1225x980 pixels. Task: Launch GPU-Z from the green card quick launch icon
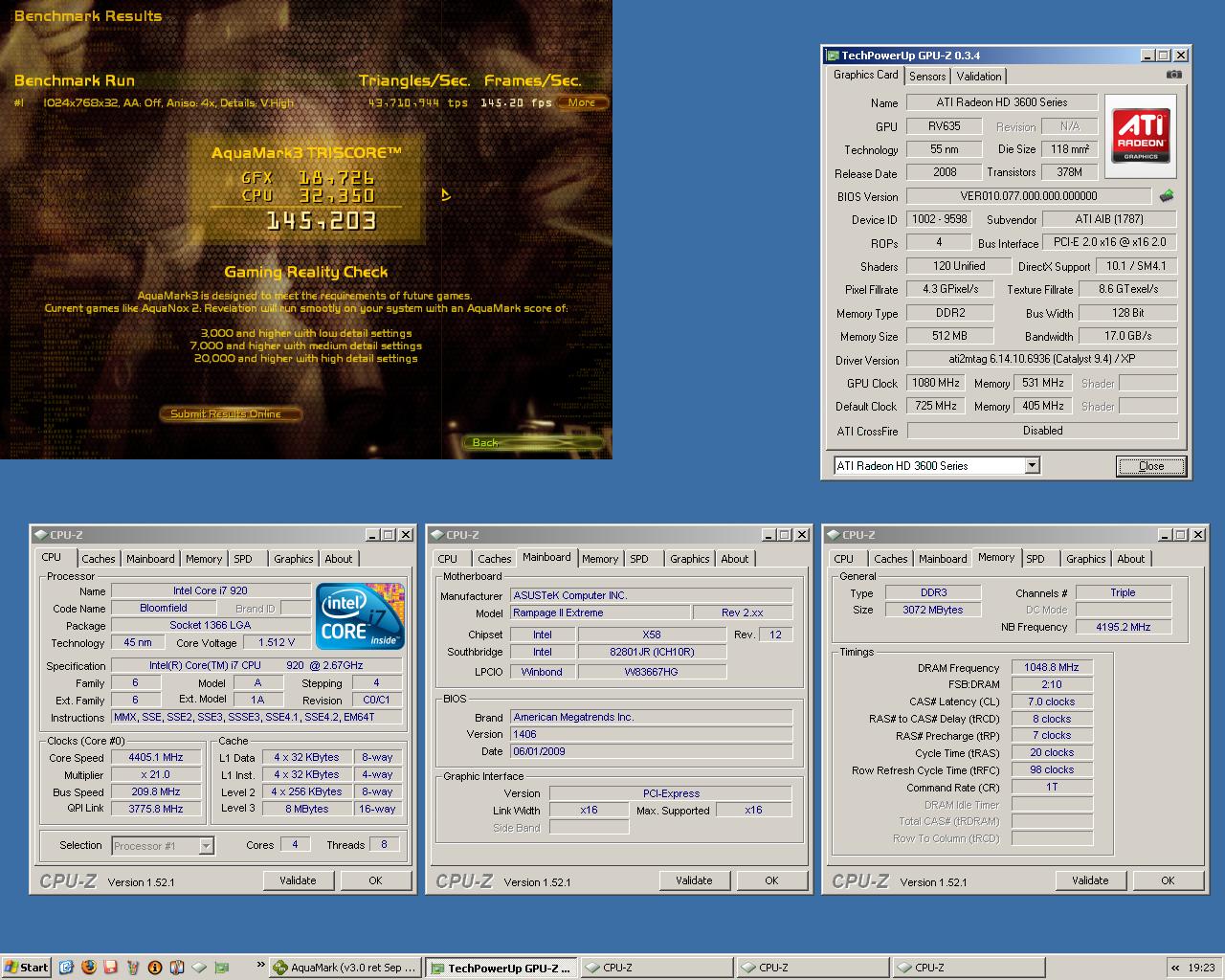tap(222, 968)
